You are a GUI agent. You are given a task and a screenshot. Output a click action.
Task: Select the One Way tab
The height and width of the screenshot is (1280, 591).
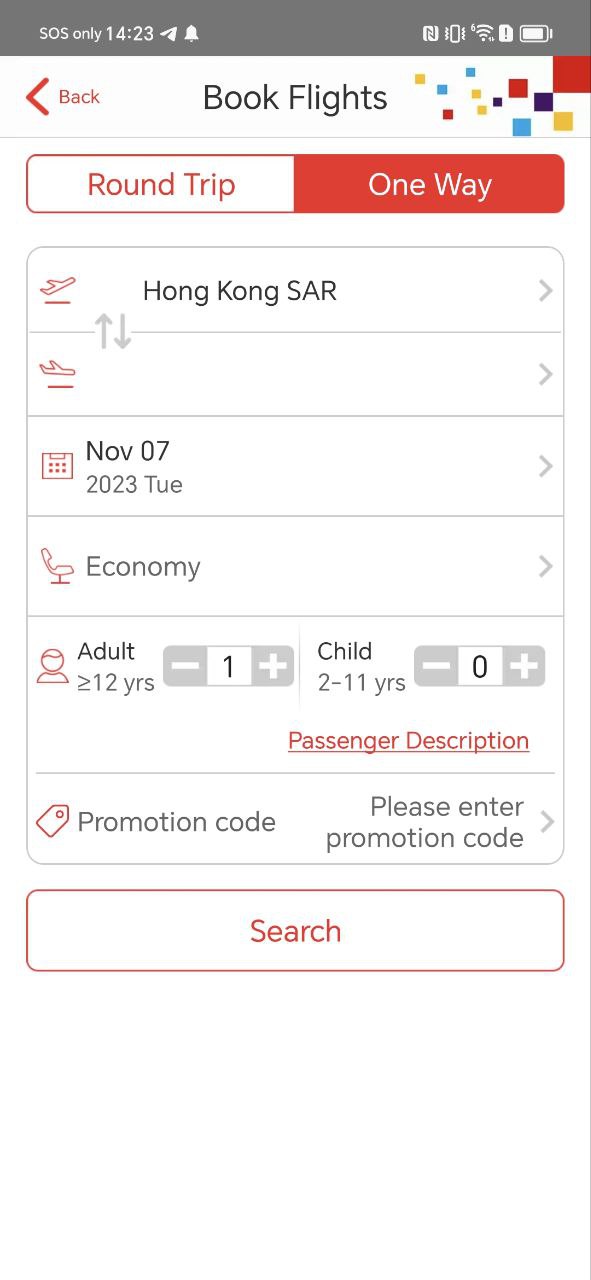coord(430,184)
